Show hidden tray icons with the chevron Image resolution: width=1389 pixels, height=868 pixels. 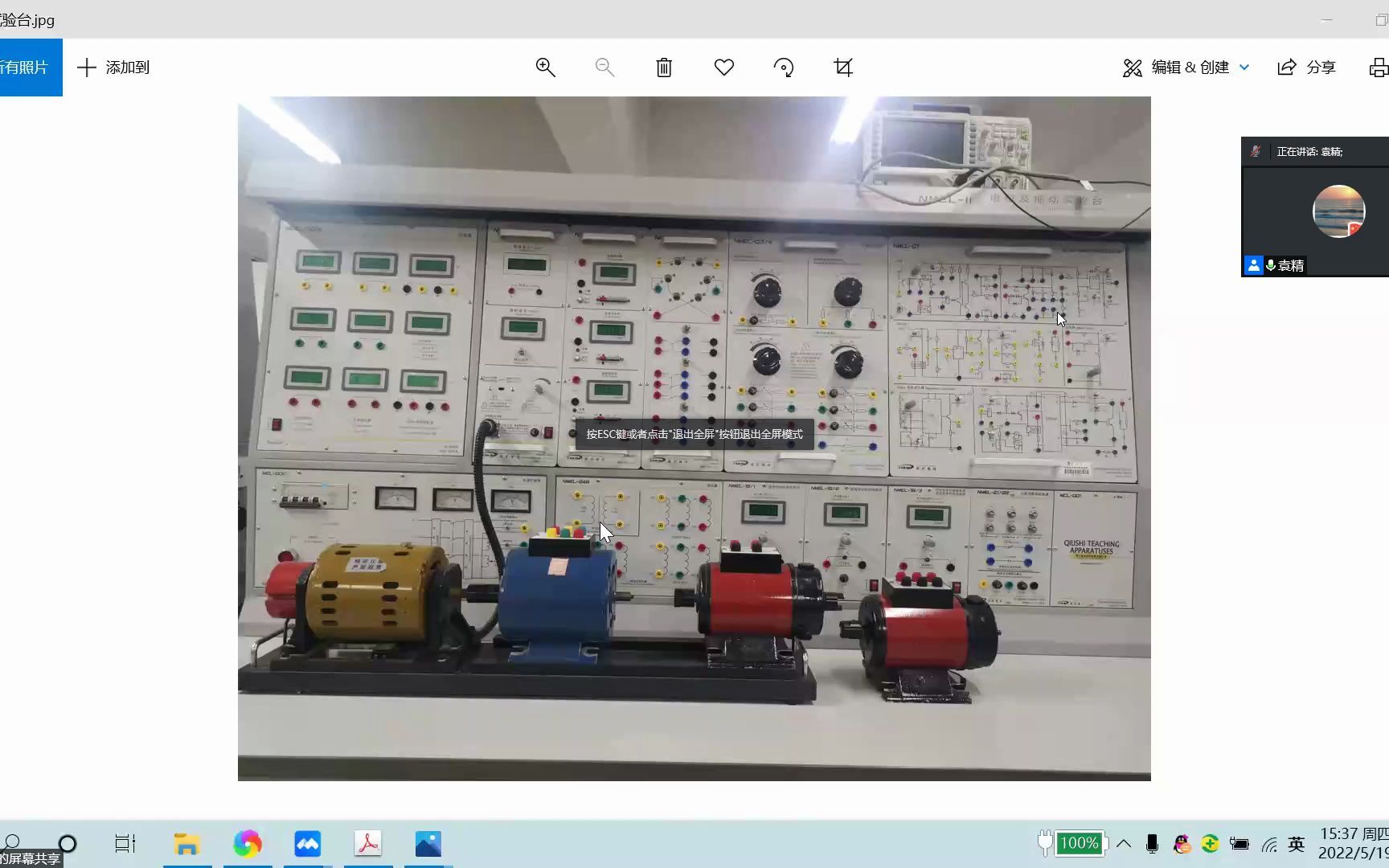tap(1124, 844)
